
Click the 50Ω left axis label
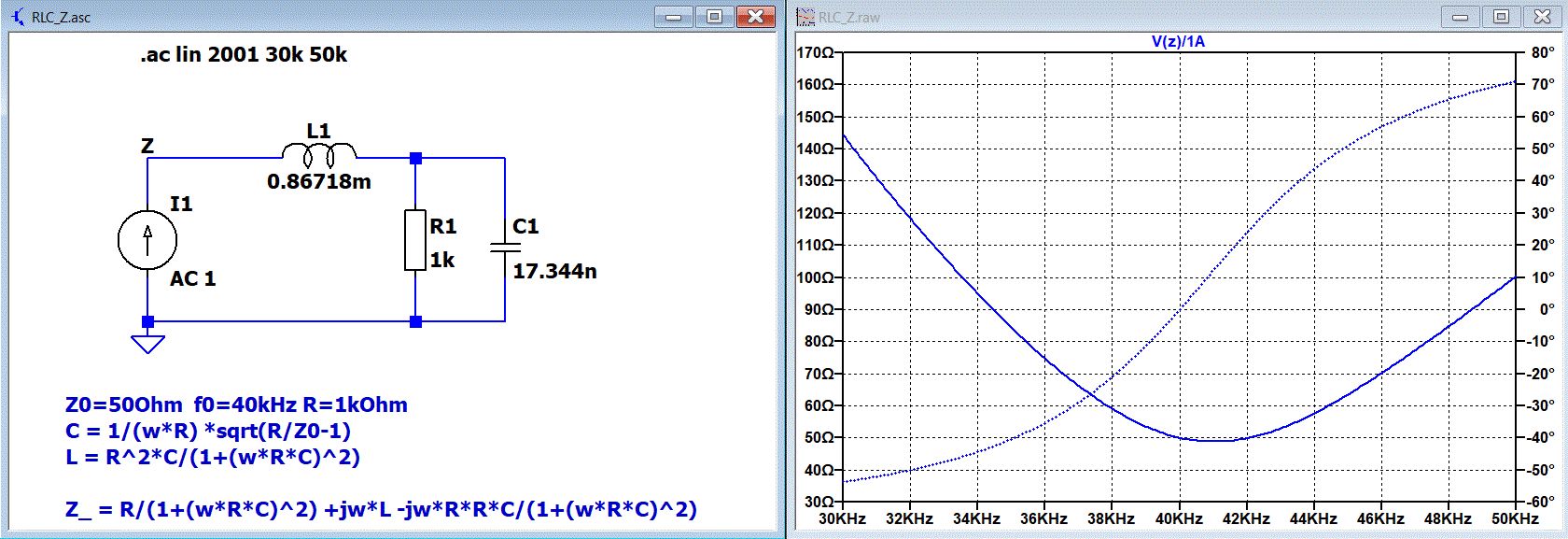pos(818,437)
